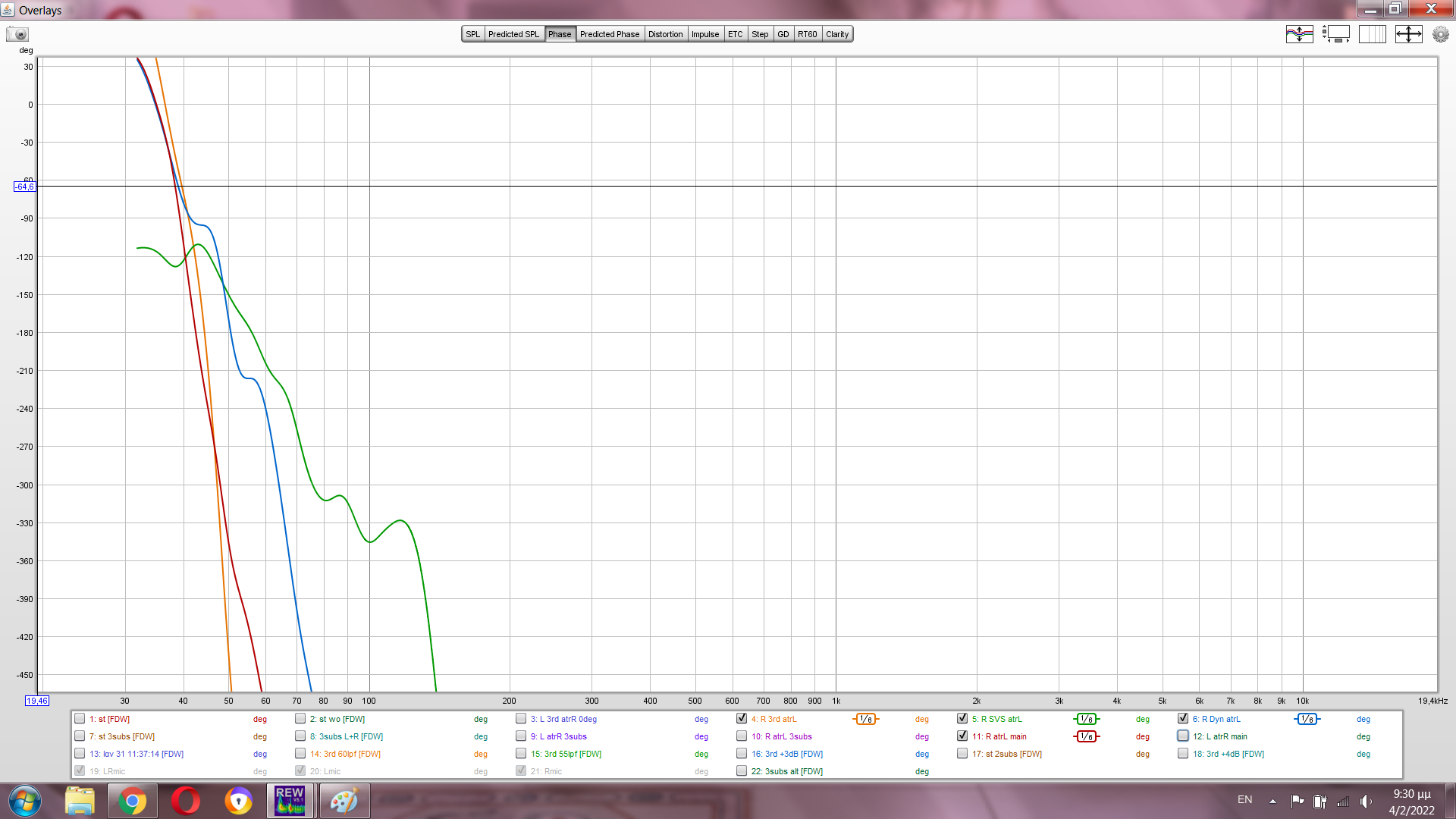Switch to the SPL tab
The image size is (1456, 819).
coord(472,34)
